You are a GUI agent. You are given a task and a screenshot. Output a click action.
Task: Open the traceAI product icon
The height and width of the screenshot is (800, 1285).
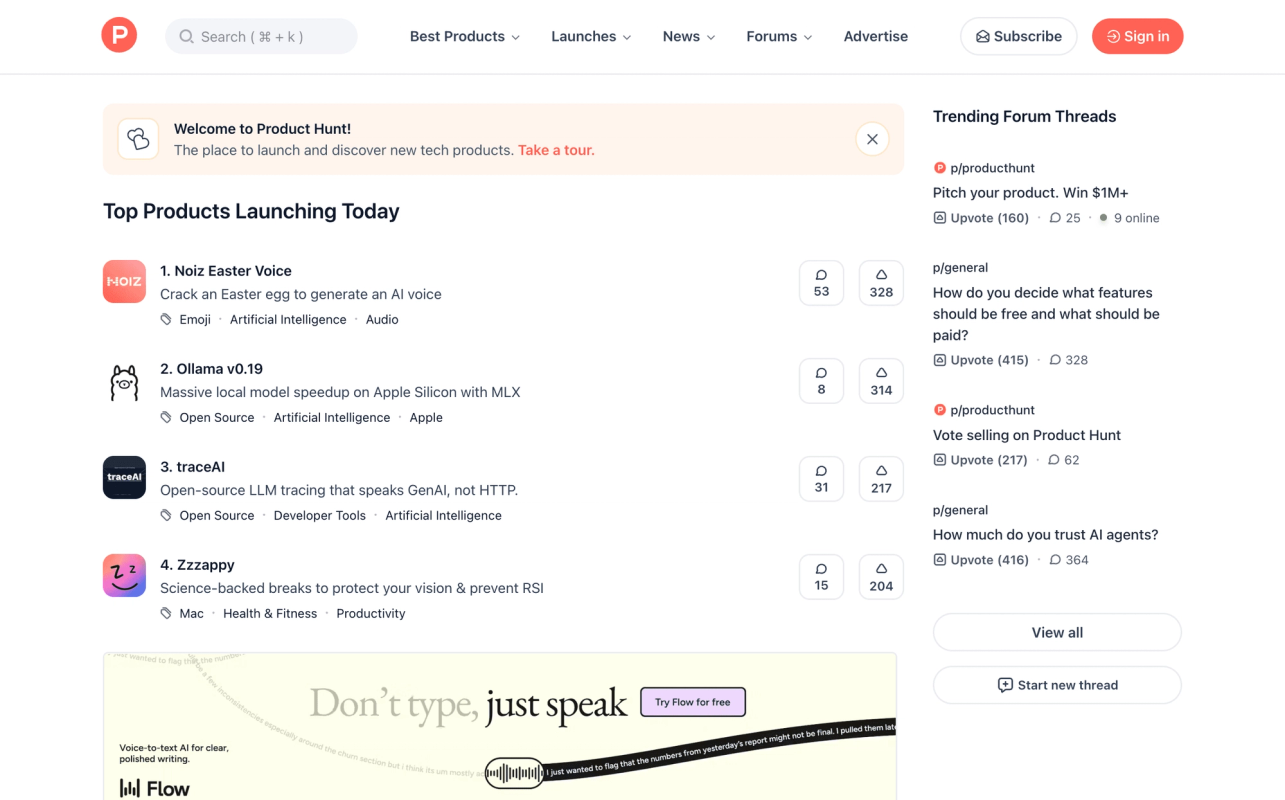[x=124, y=478]
